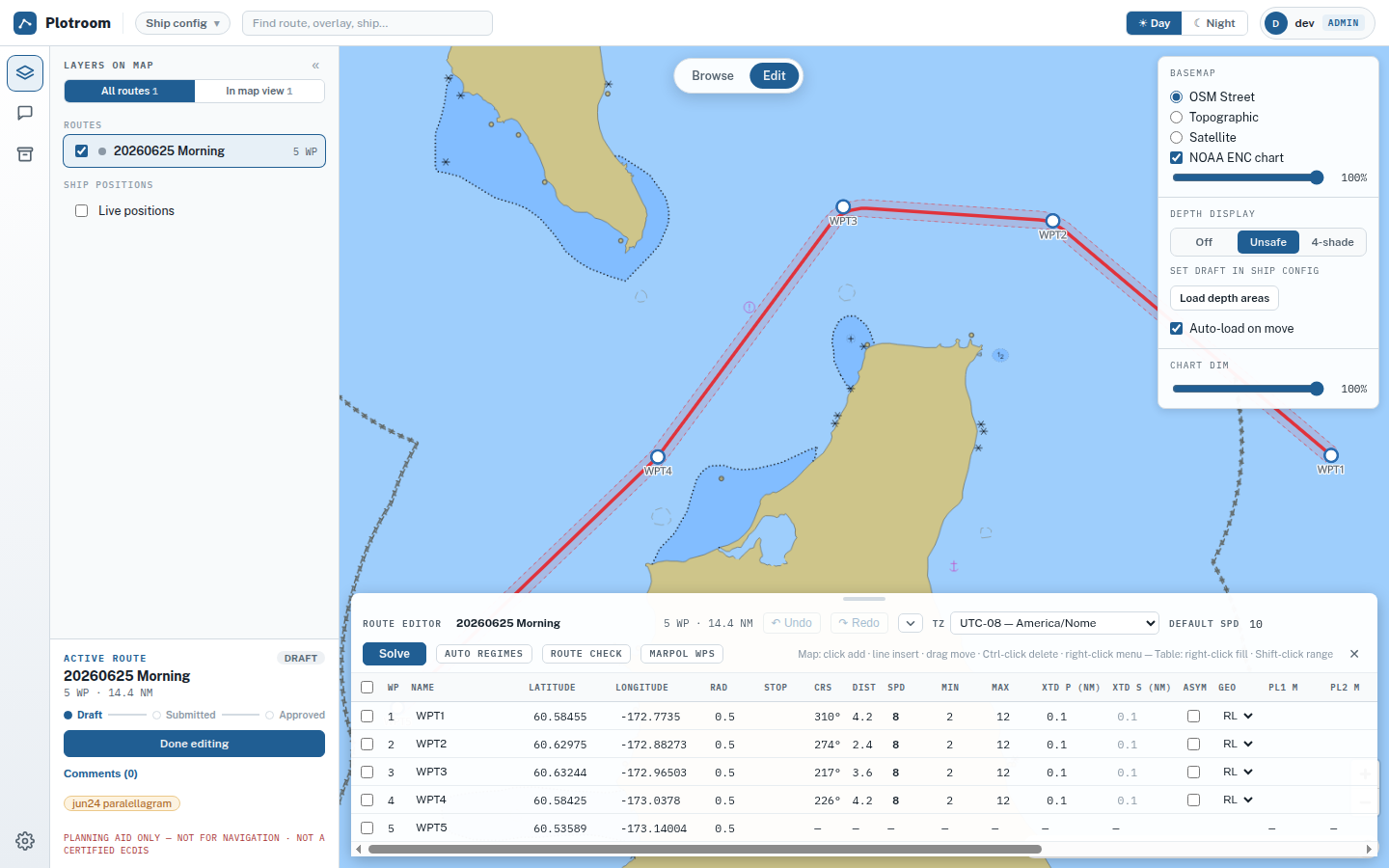Click the jun24 paralellagram tag
Screen dimensions: 1389x868
click(122, 803)
